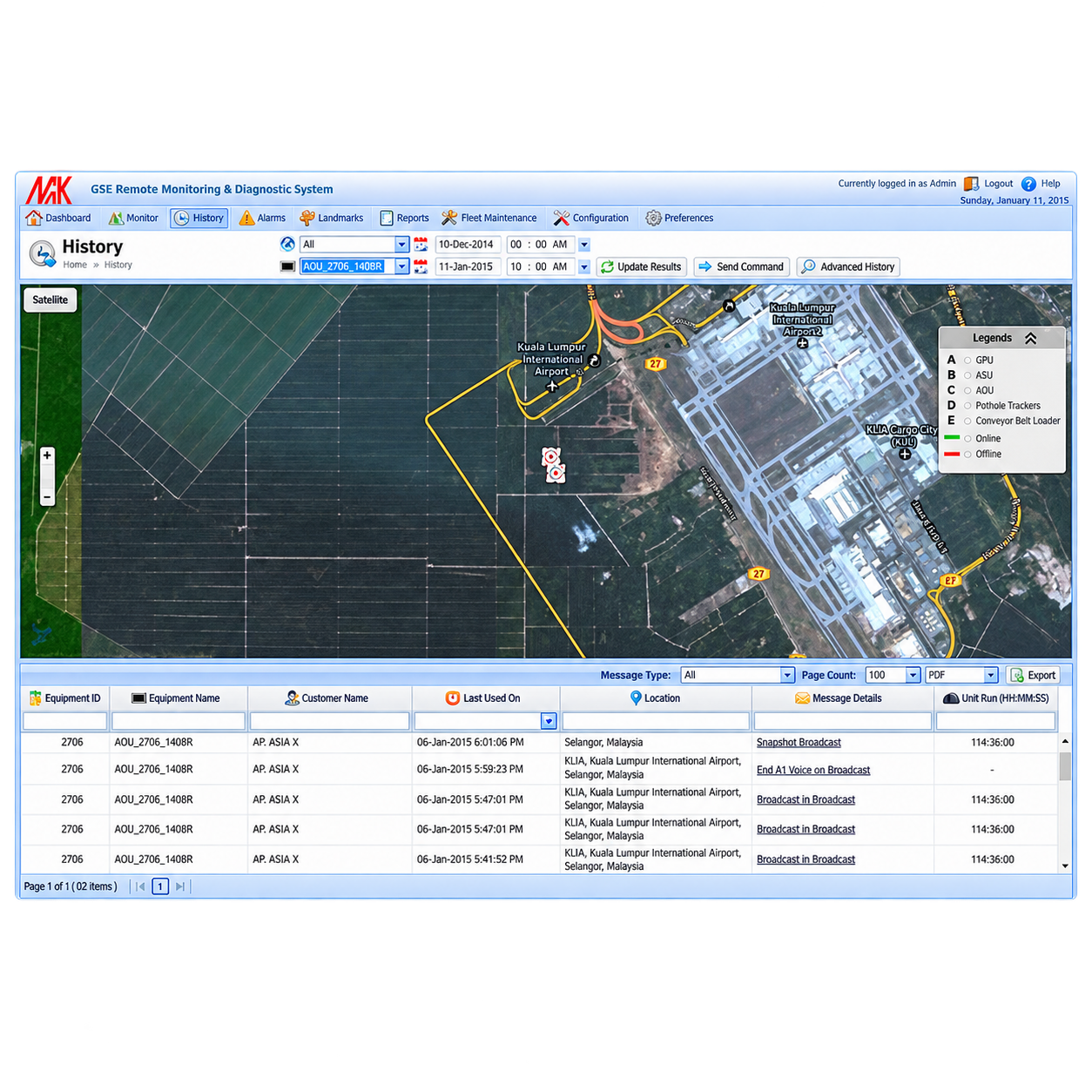Screen dimensions: 1092x1092
Task: Click the Export button
Action: point(1033,675)
